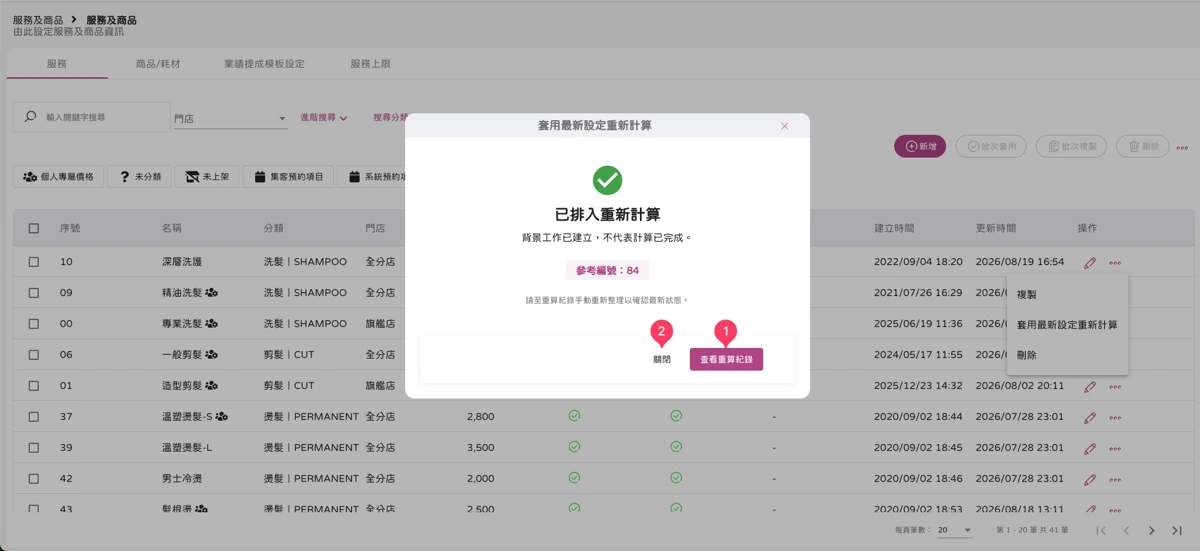
Task: Check the row 01 造型剪髮 checkbox
Action: pyautogui.click(x=34, y=385)
